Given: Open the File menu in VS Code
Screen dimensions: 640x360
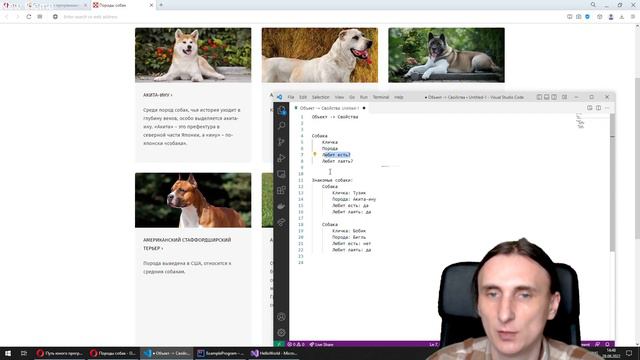Looking at the screenshot, I should point(291,97).
